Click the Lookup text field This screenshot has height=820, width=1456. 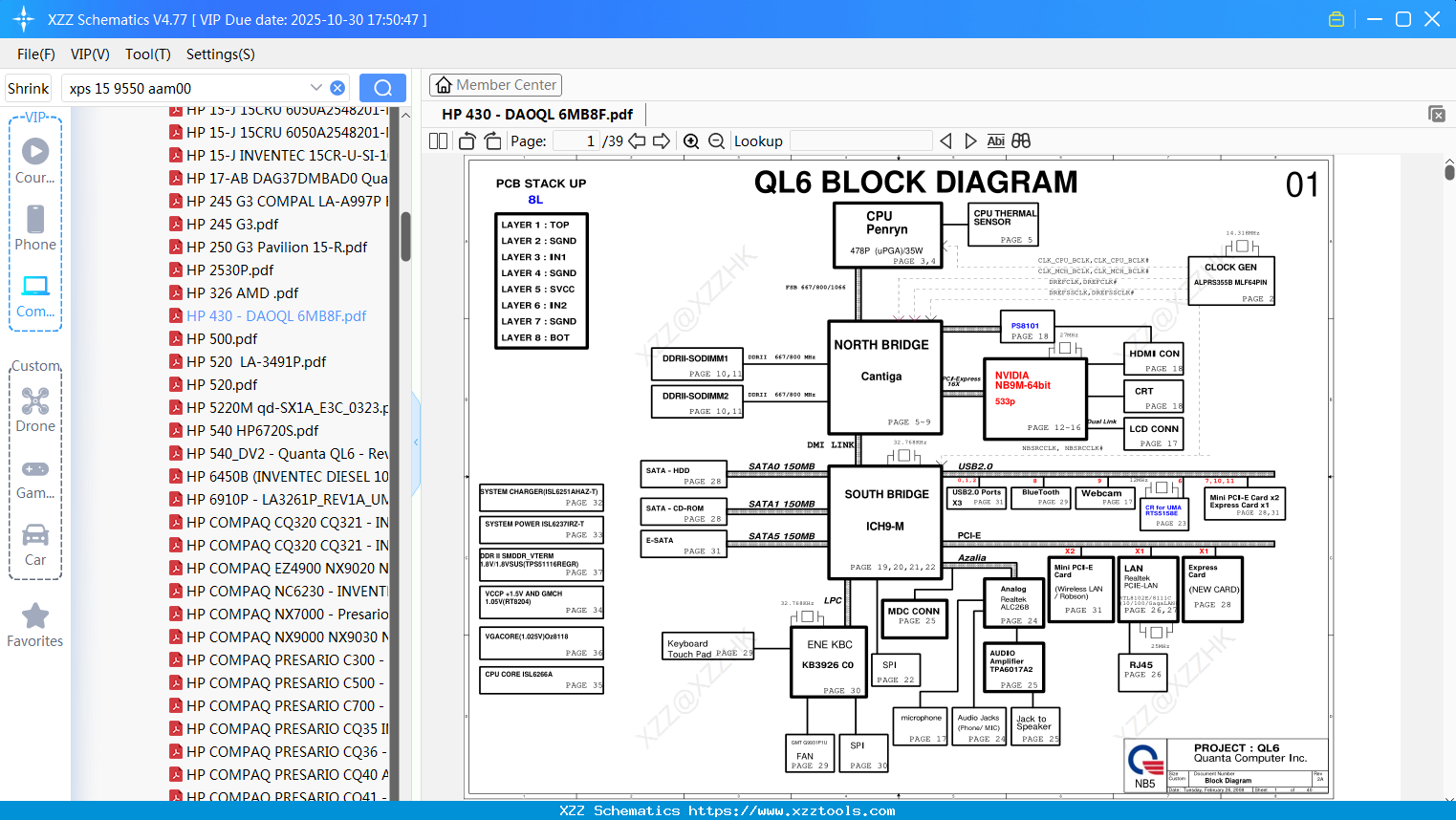pyautogui.click(x=860, y=141)
